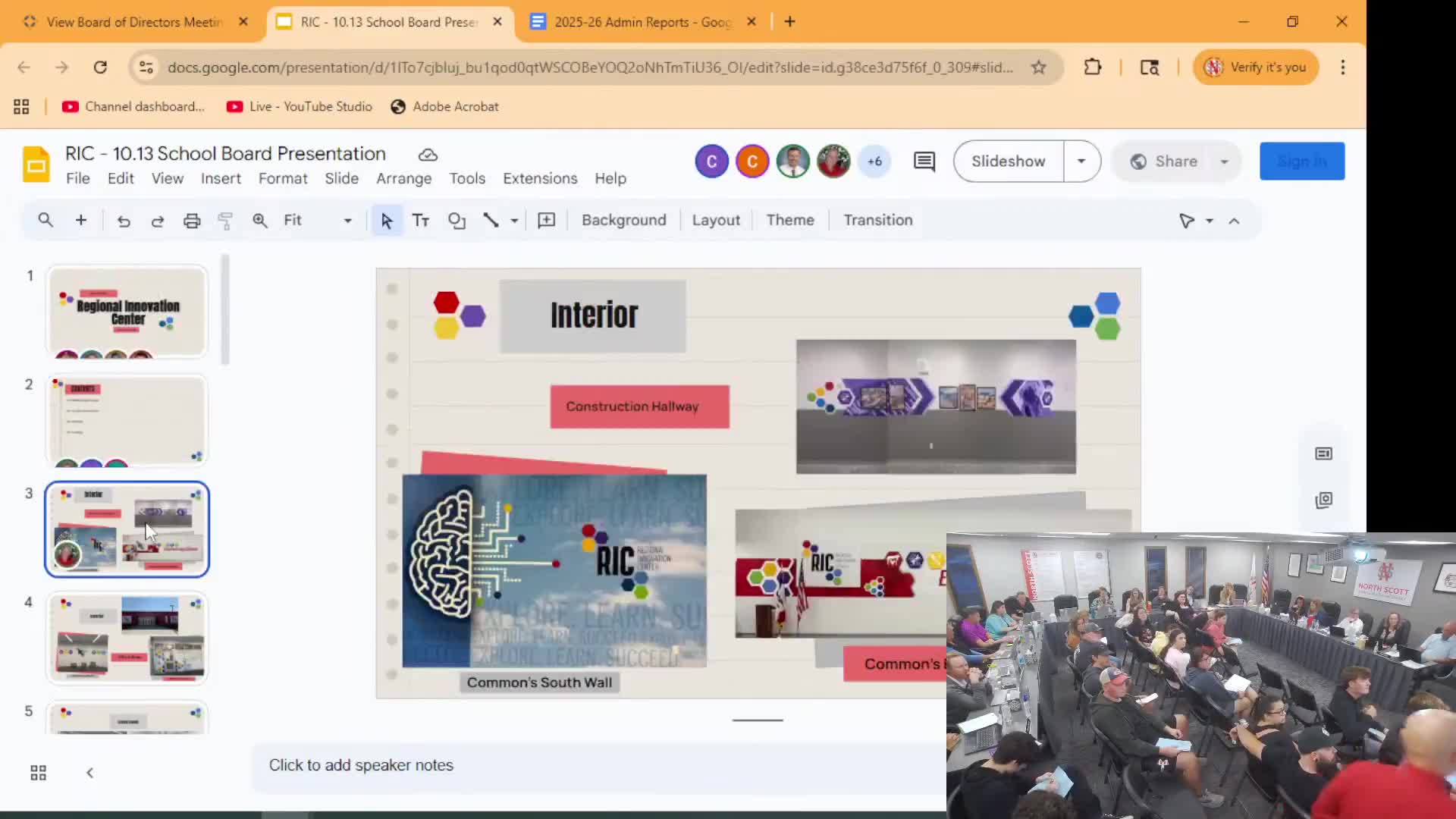Expand the line tool dropdown arrow
This screenshot has width=1456, height=819.
point(514,221)
